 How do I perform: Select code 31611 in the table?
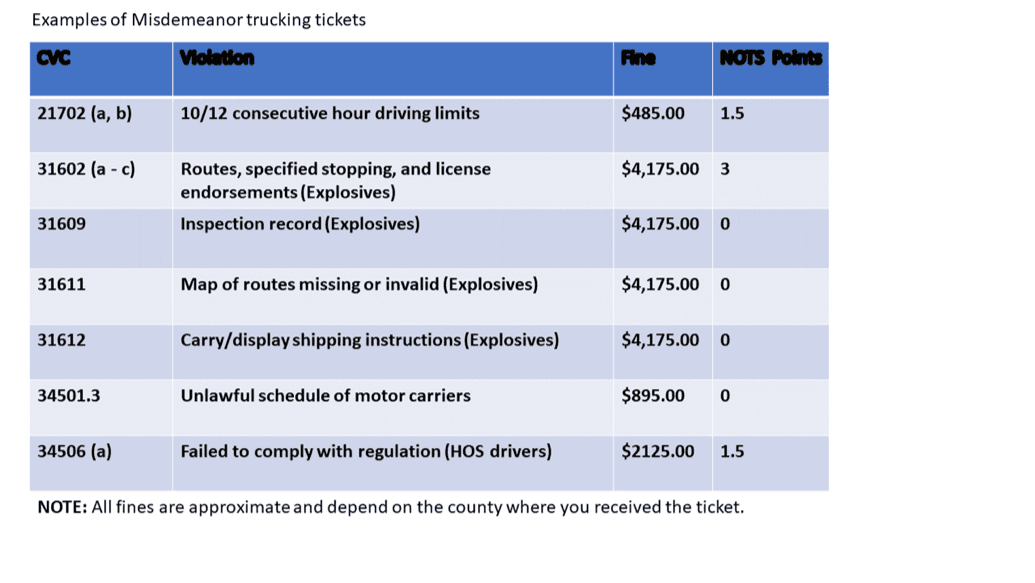click(x=61, y=284)
